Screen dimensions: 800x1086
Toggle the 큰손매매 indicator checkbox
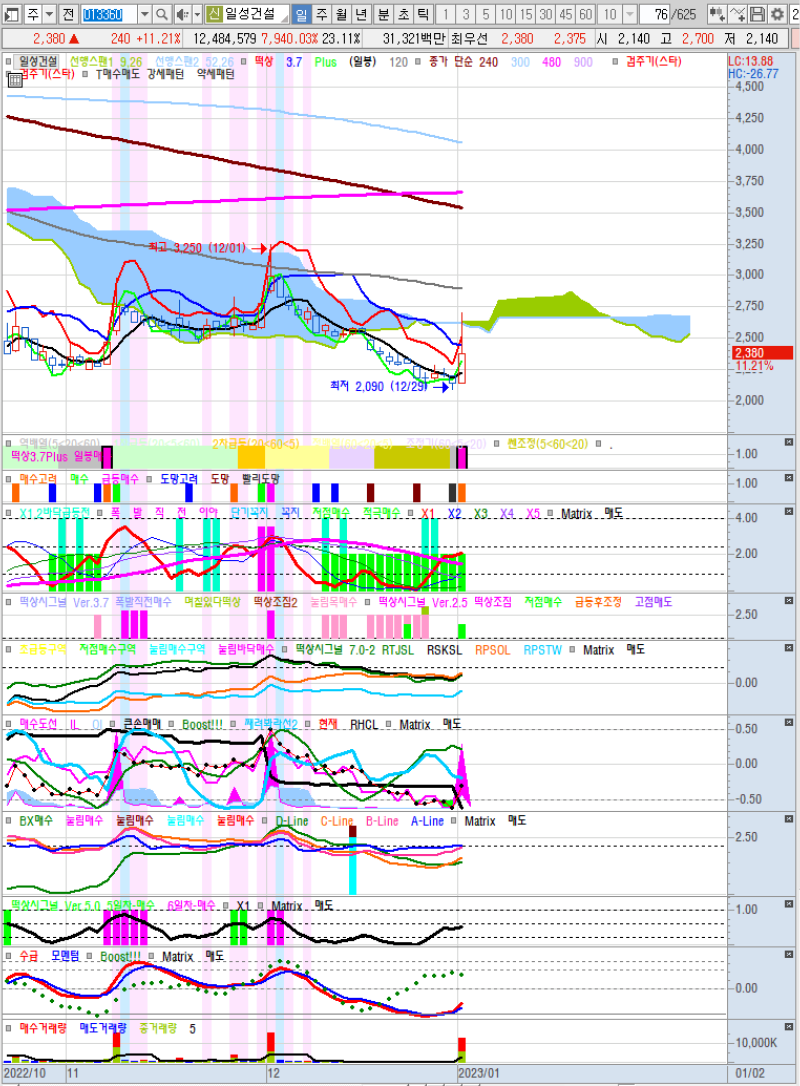(112, 724)
